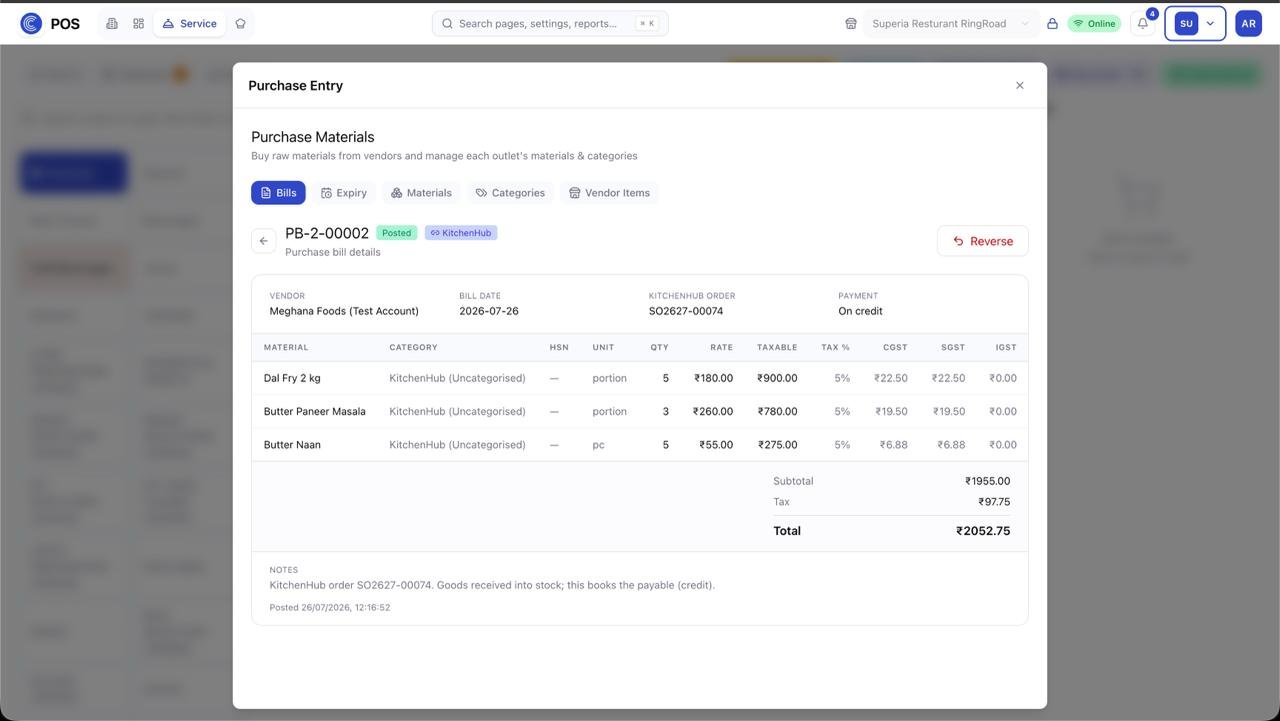Click the notes text about KitchenHub order
1280x721 pixels.
[x=492, y=585]
